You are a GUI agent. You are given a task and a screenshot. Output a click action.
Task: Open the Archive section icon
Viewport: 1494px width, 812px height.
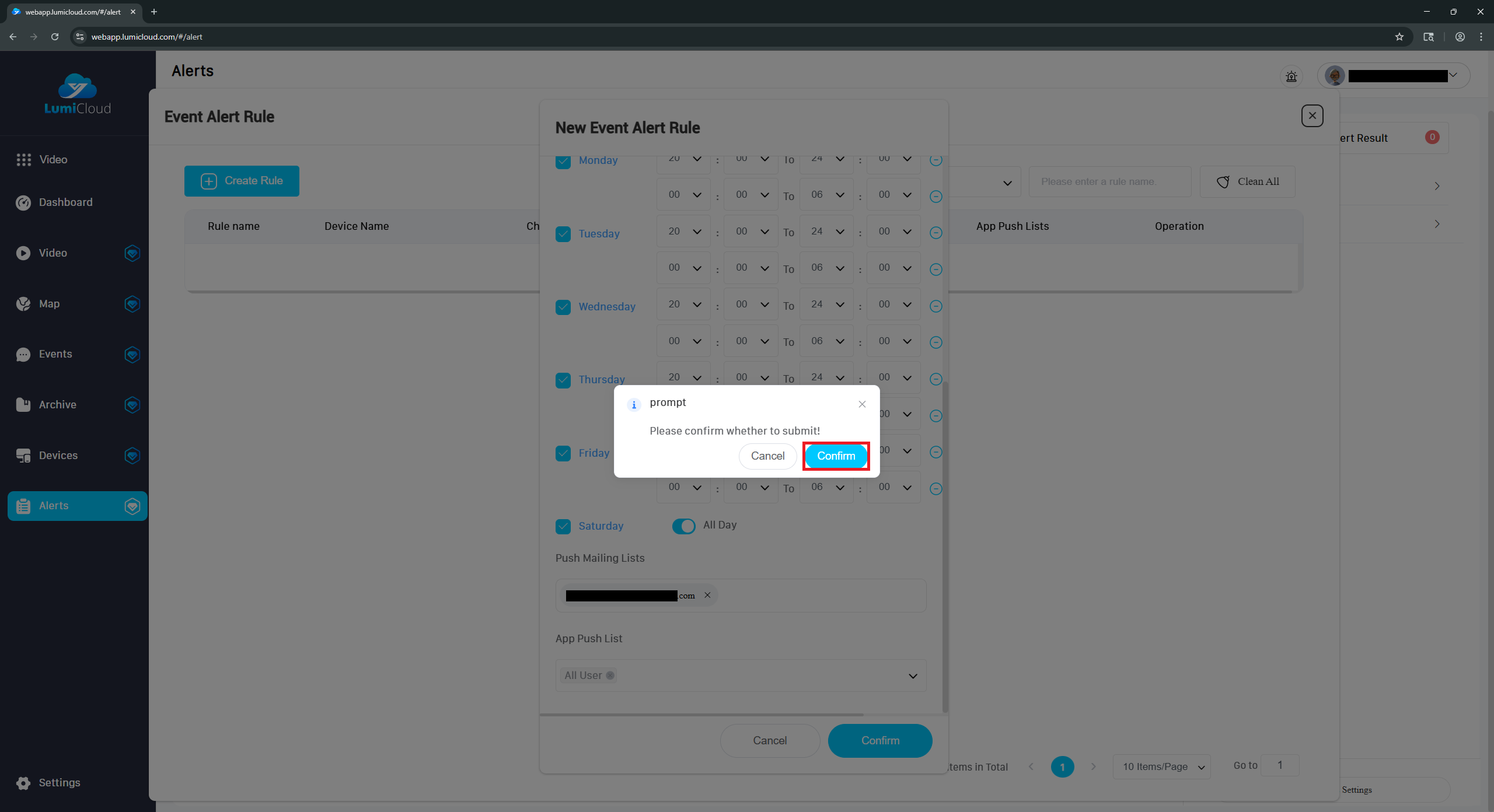point(23,405)
